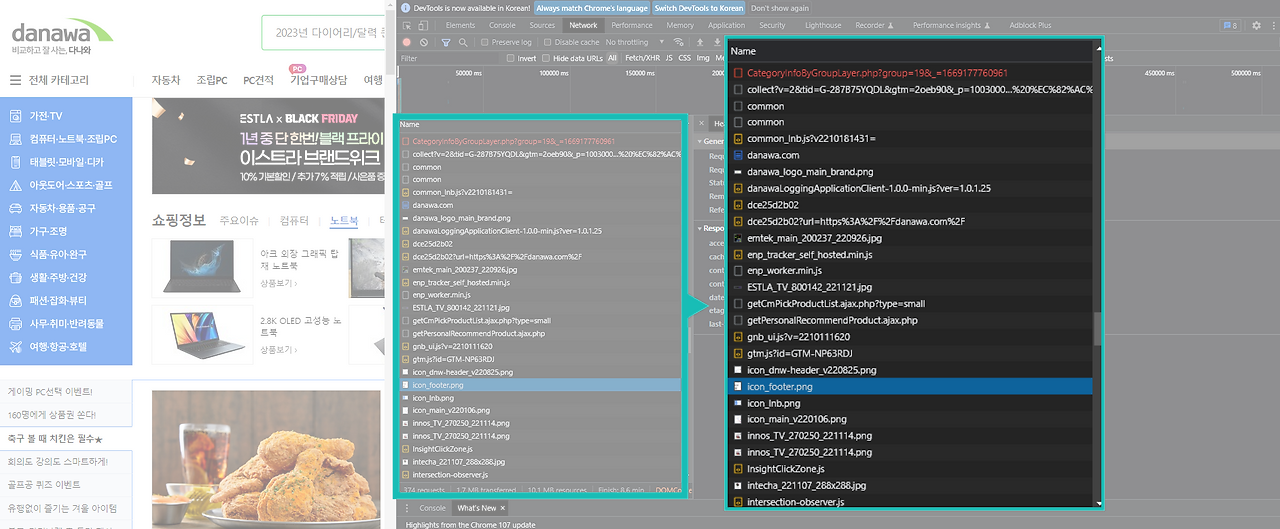Viewport: 1280px width, 529px height.
Task: Focus the Network Filter text field
Action: point(447,58)
